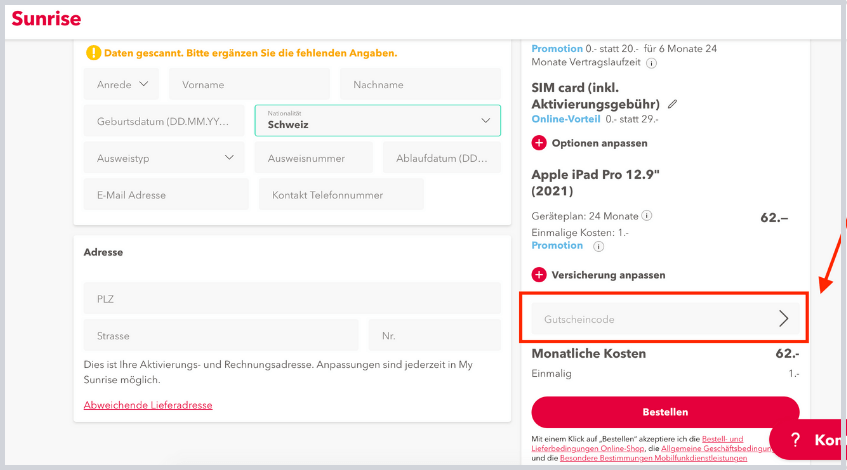Open Allgemeine Geschäftsbedingungen link

(716, 448)
